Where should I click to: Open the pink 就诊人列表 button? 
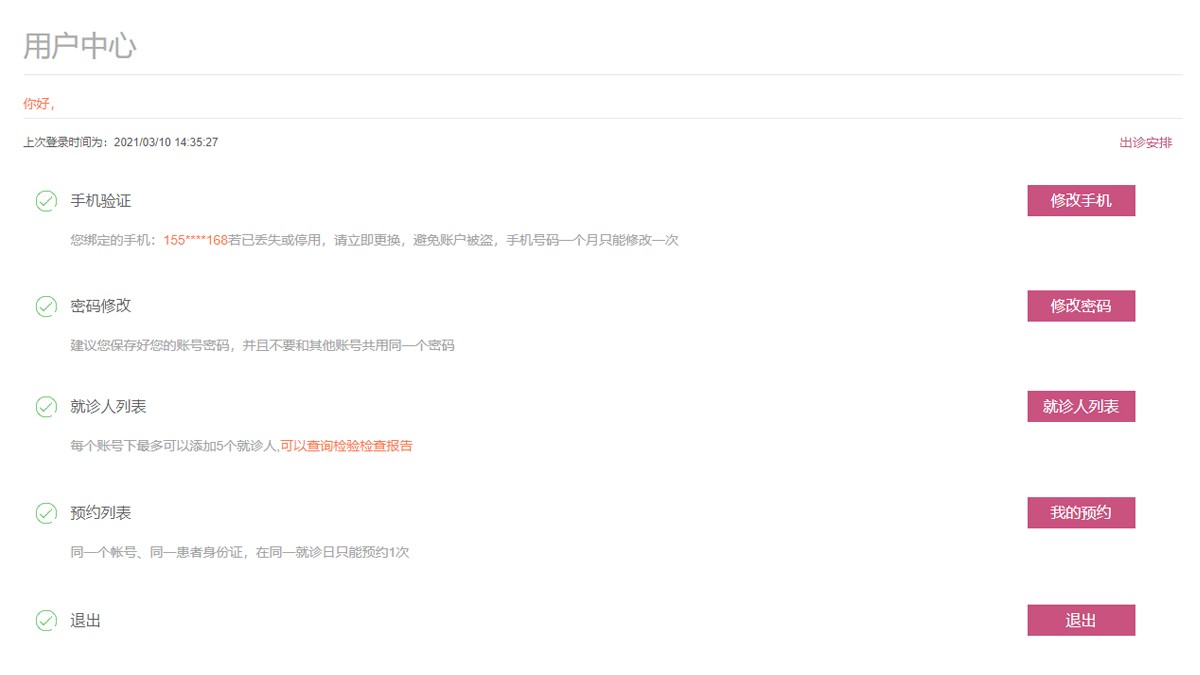[1080, 407]
